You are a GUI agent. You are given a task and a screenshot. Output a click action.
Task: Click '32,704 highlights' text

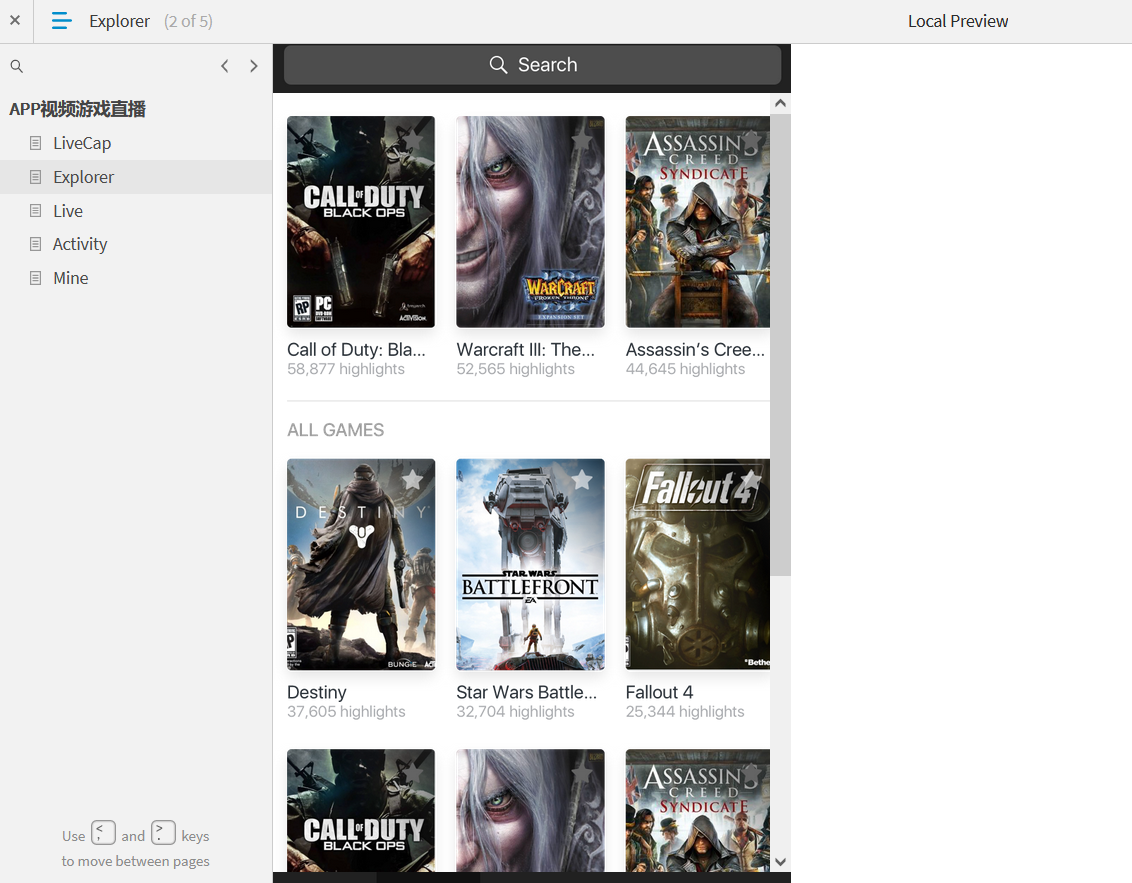(515, 712)
